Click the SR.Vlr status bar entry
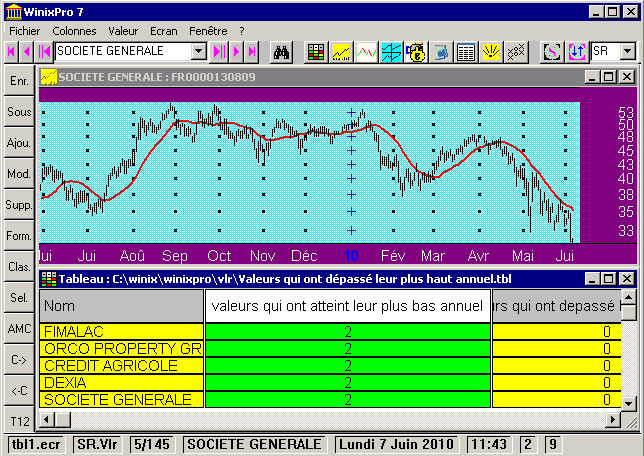The width and height of the screenshot is (644, 456). (x=98, y=444)
